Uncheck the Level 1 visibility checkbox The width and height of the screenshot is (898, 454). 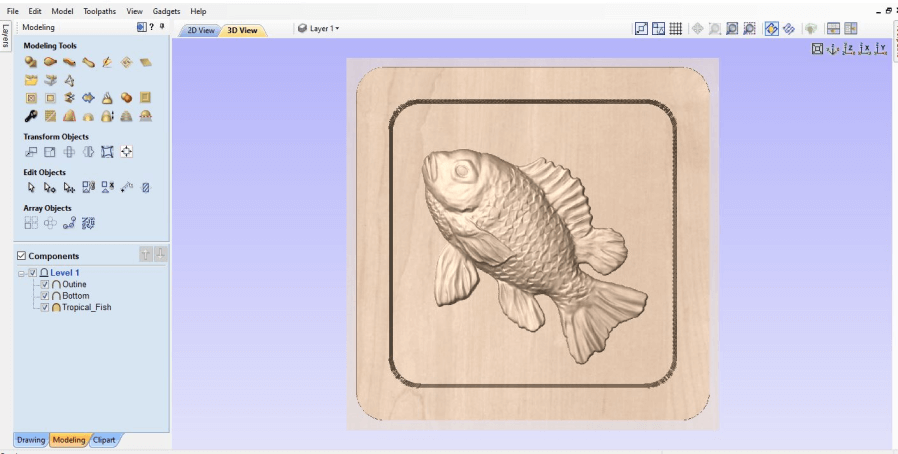(x=33, y=273)
